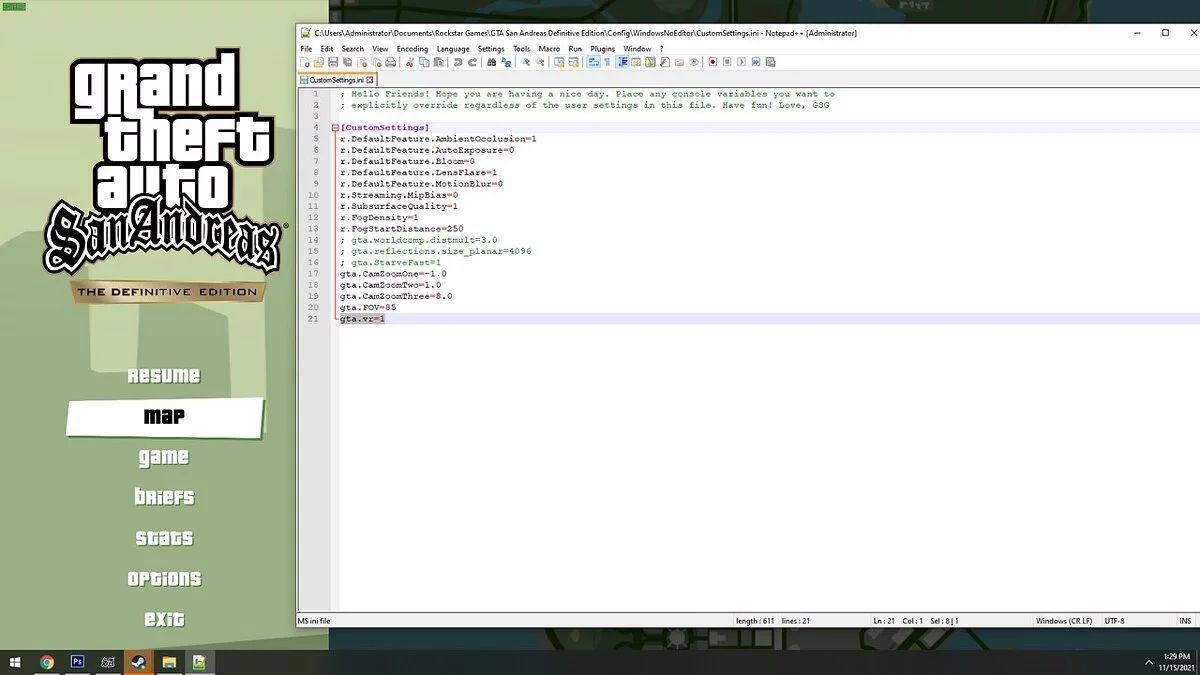Show hidden system tray icons chevron
The height and width of the screenshot is (675, 1200).
point(1148,662)
